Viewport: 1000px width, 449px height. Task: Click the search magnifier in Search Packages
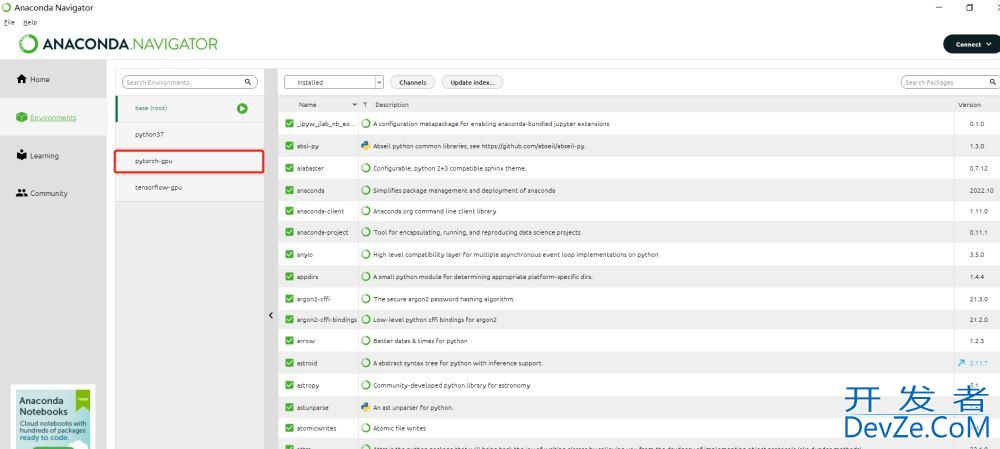[993, 82]
